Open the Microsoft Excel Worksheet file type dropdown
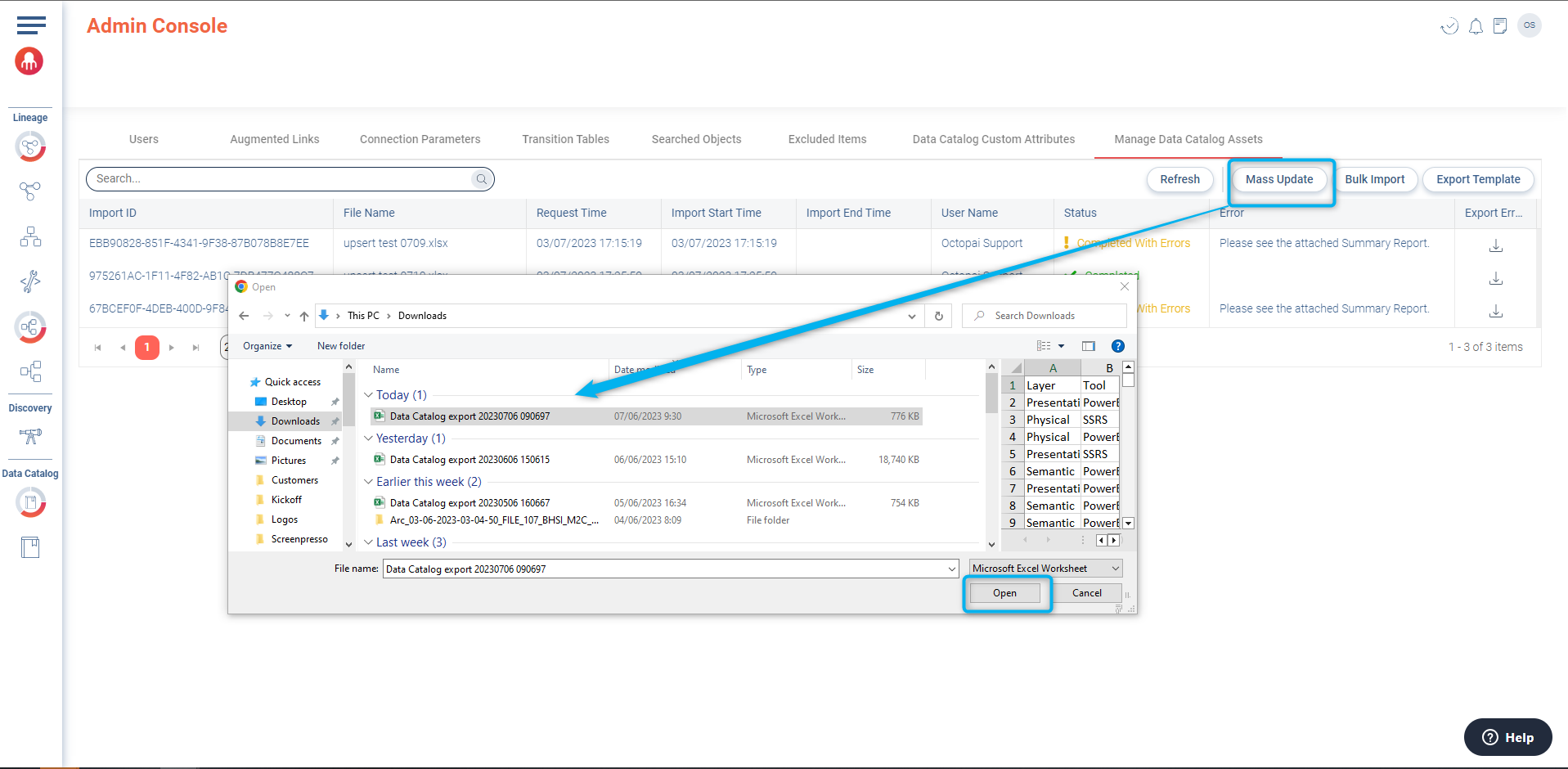 tap(1045, 569)
